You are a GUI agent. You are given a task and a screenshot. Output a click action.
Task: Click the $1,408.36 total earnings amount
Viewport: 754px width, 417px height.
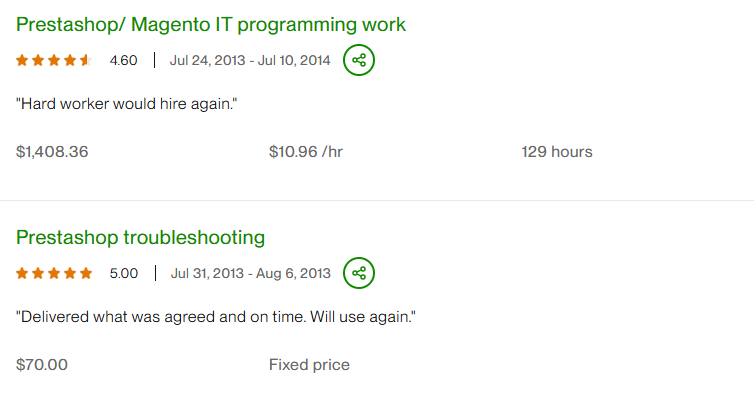tap(52, 152)
